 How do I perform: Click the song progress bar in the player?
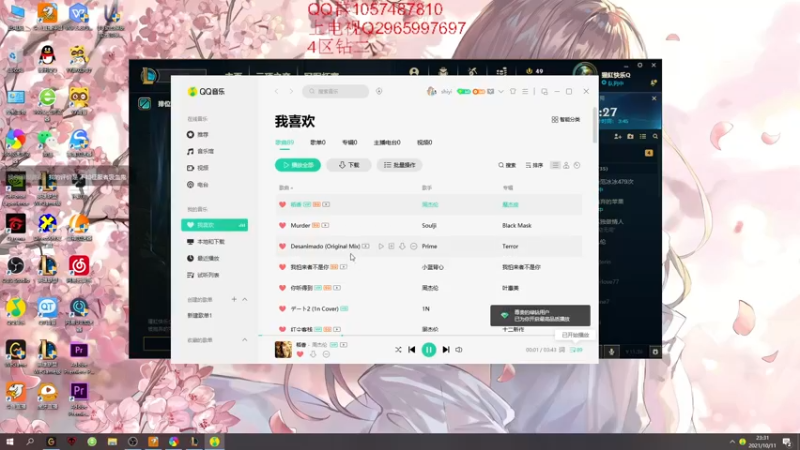tap(426, 336)
